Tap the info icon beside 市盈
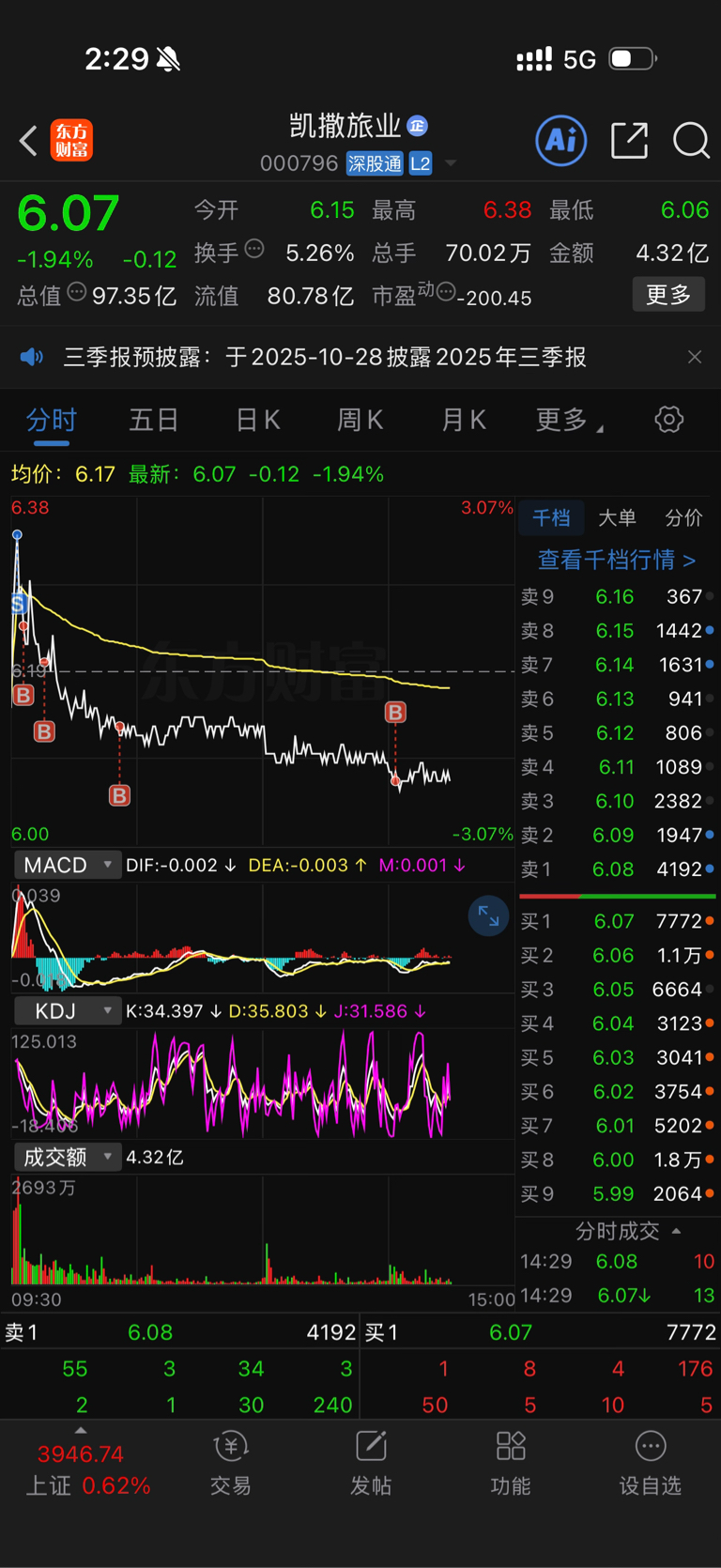Screen dimensions: 721x1568 (446, 292)
